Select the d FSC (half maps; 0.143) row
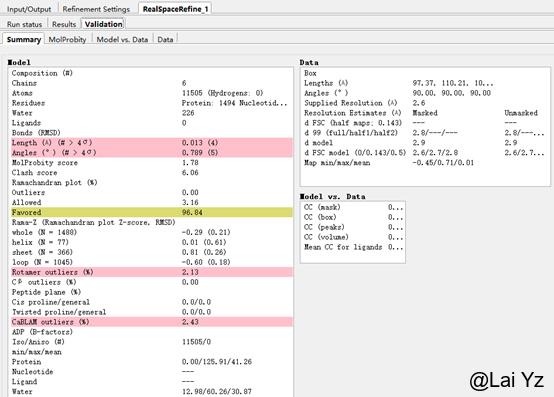This screenshot has width=554, height=397. click(425, 123)
